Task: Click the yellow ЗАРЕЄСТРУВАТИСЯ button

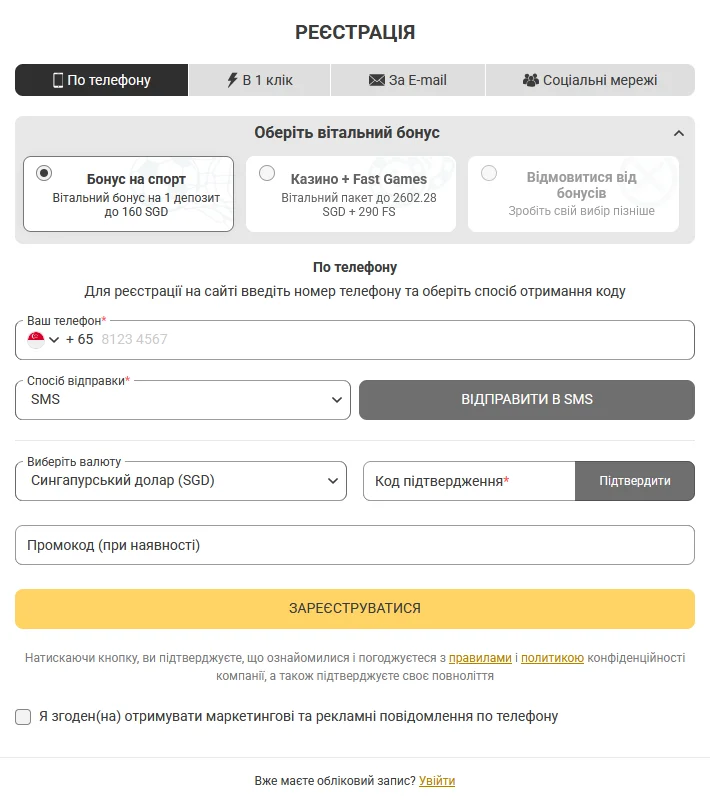Action: click(355, 608)
